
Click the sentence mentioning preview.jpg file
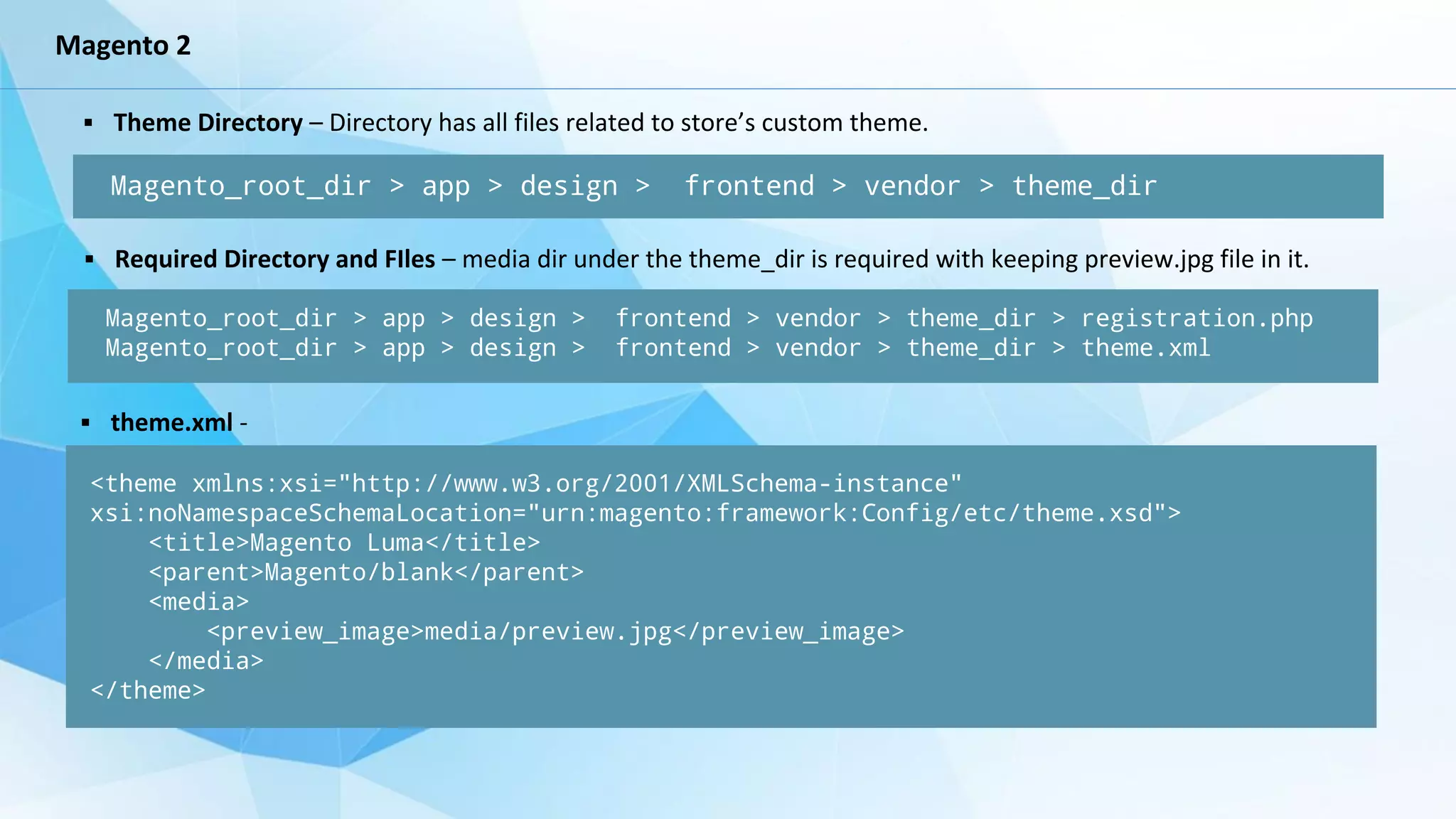click(x=885, y=259)
